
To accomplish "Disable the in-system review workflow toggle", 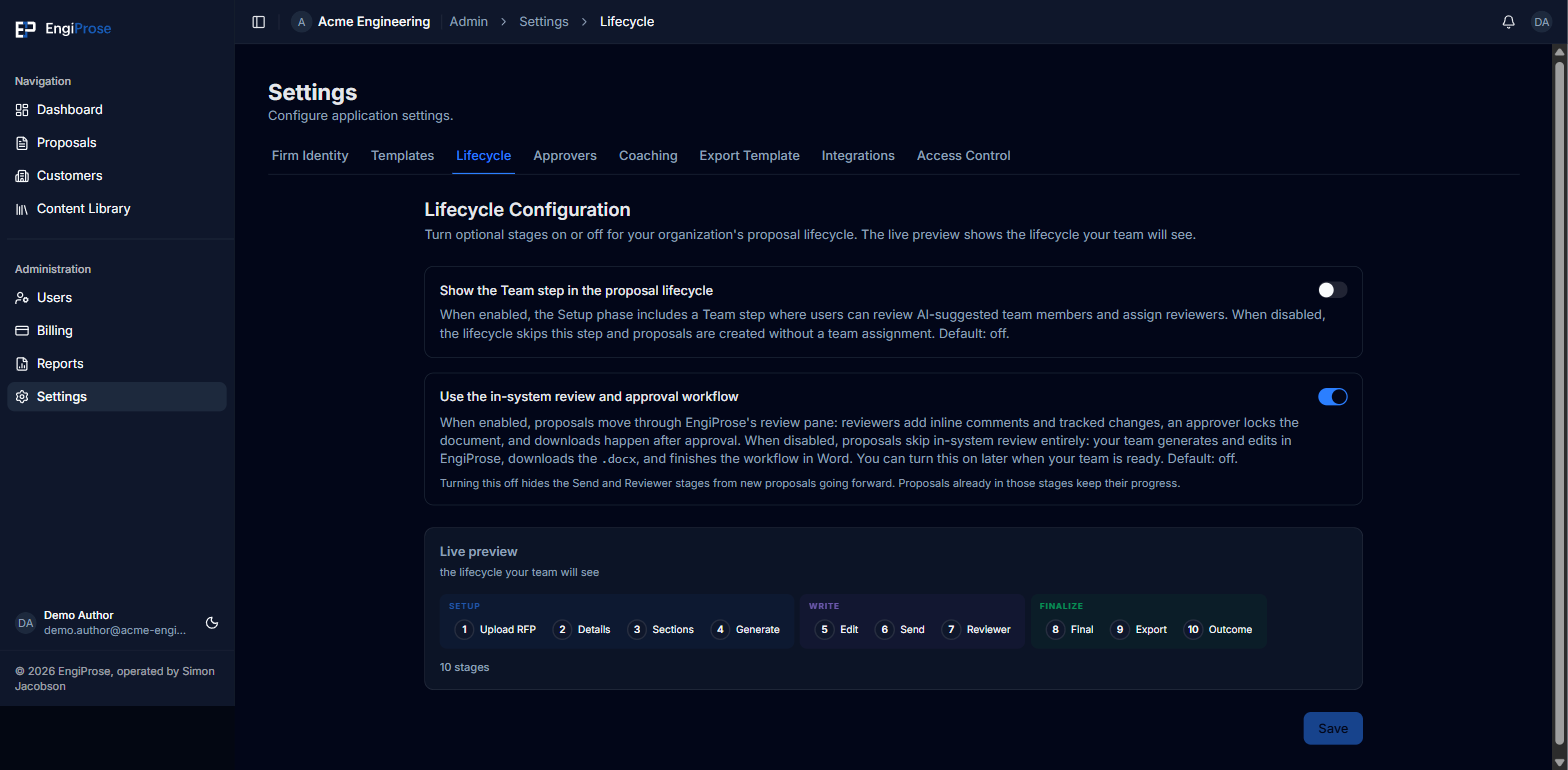I will click(1333, 397).
